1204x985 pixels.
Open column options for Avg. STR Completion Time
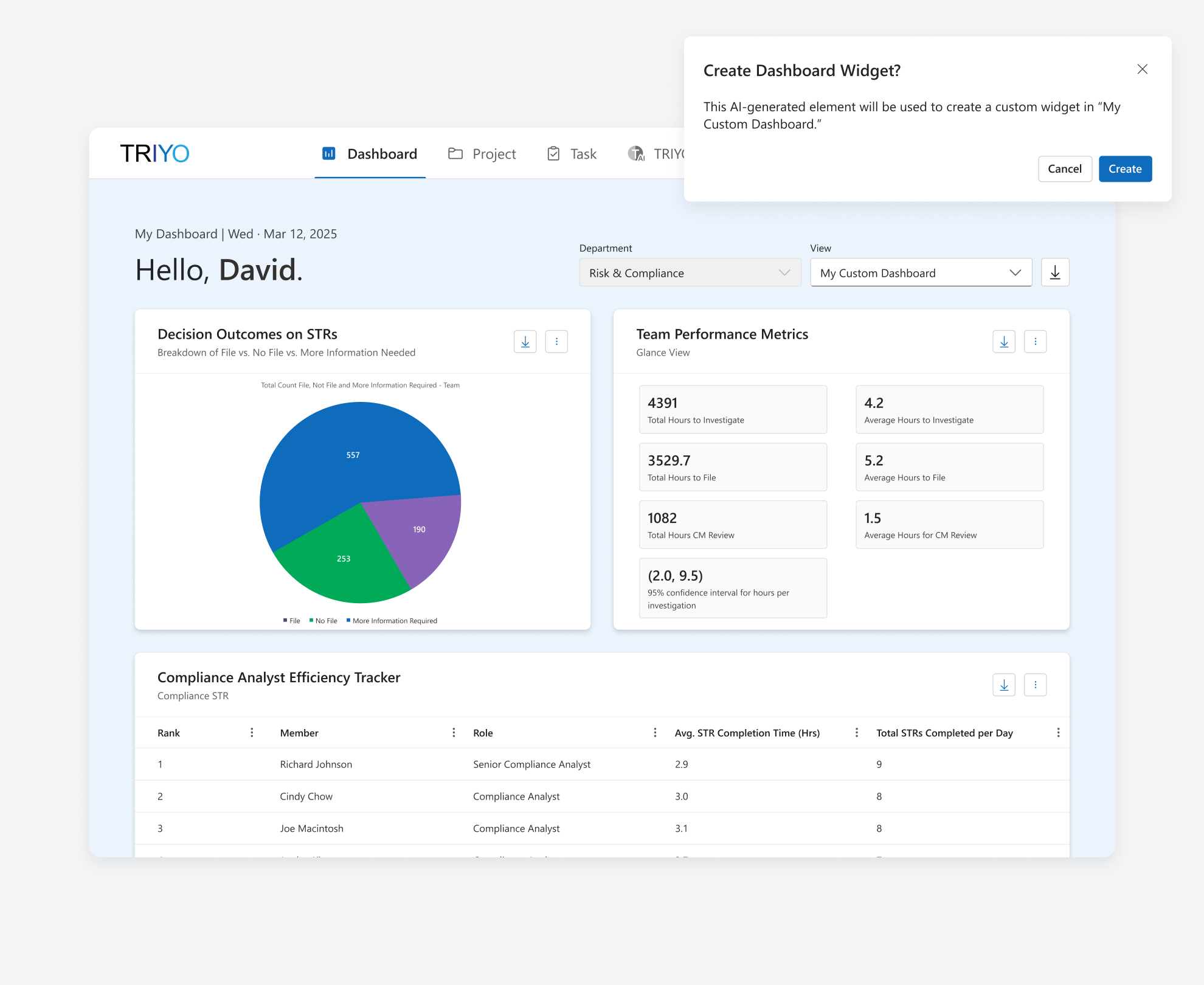(857, 733)
